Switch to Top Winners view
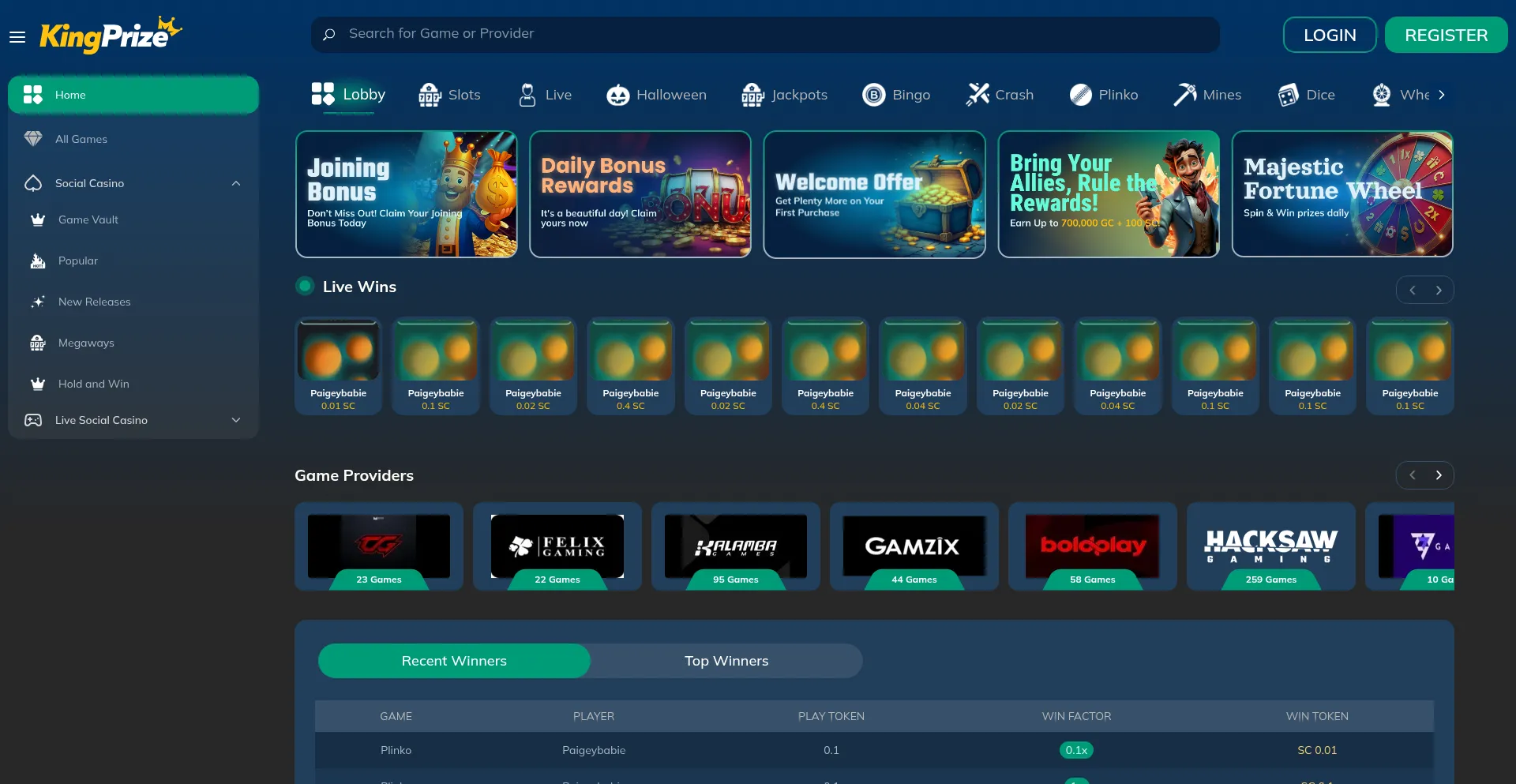Screen dimensions: 1516x784 pos(726,661)
